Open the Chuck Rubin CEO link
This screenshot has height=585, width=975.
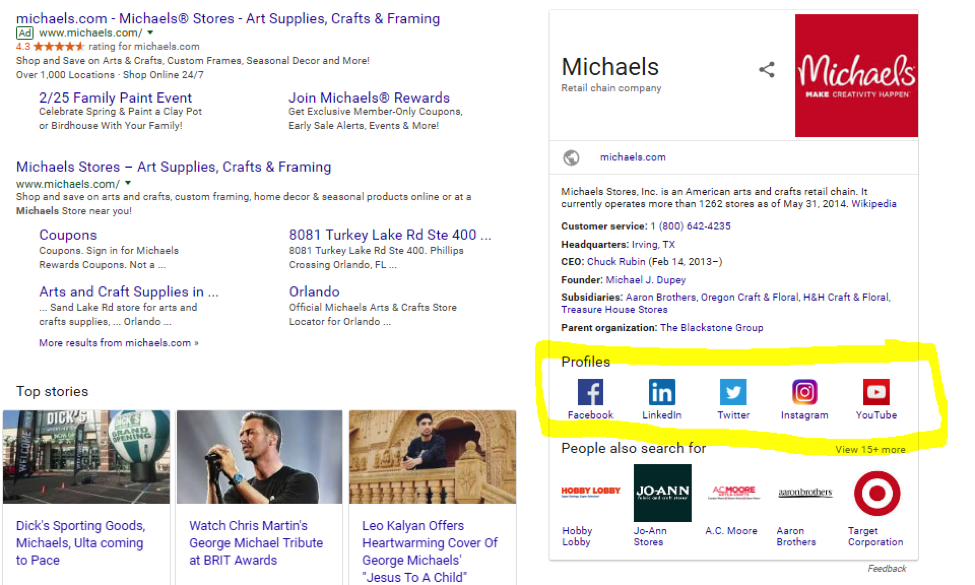[x=616, y=262]
